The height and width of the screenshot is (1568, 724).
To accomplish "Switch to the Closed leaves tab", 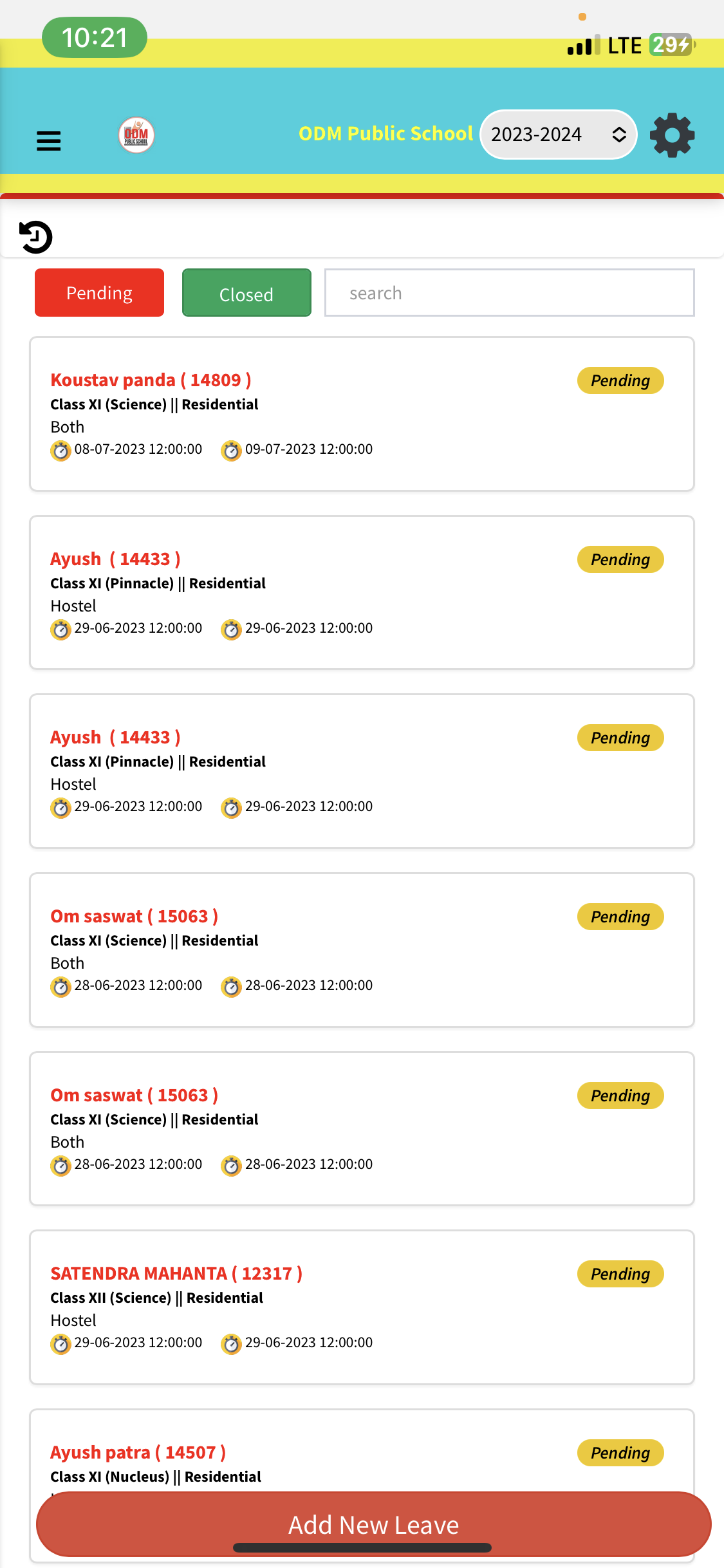I will pos(246,294).
